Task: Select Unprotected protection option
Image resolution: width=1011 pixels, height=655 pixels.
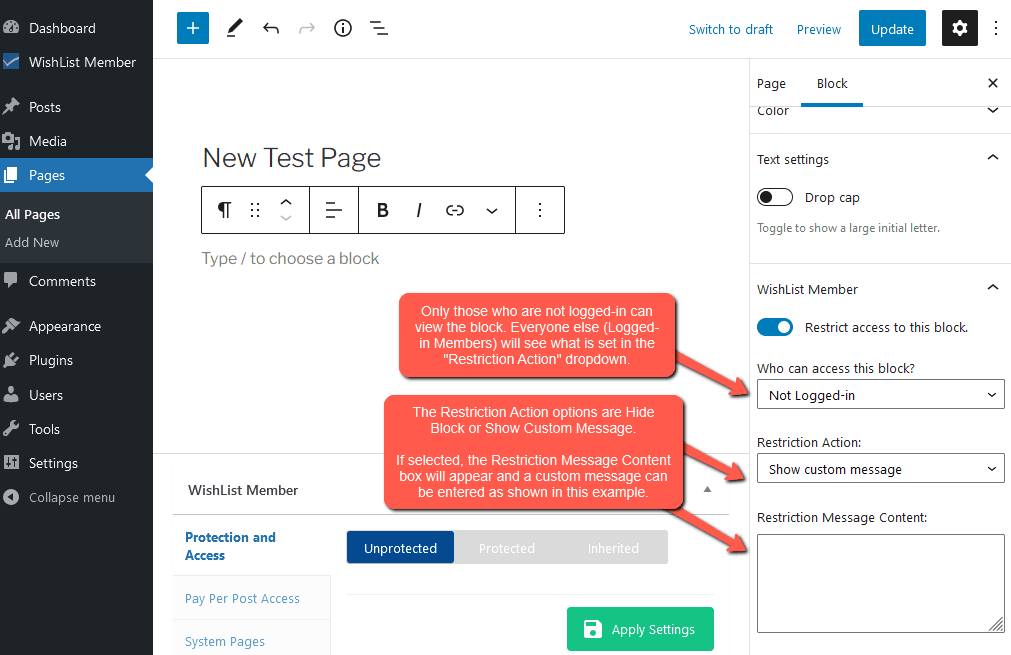Action: coord(400,547)
